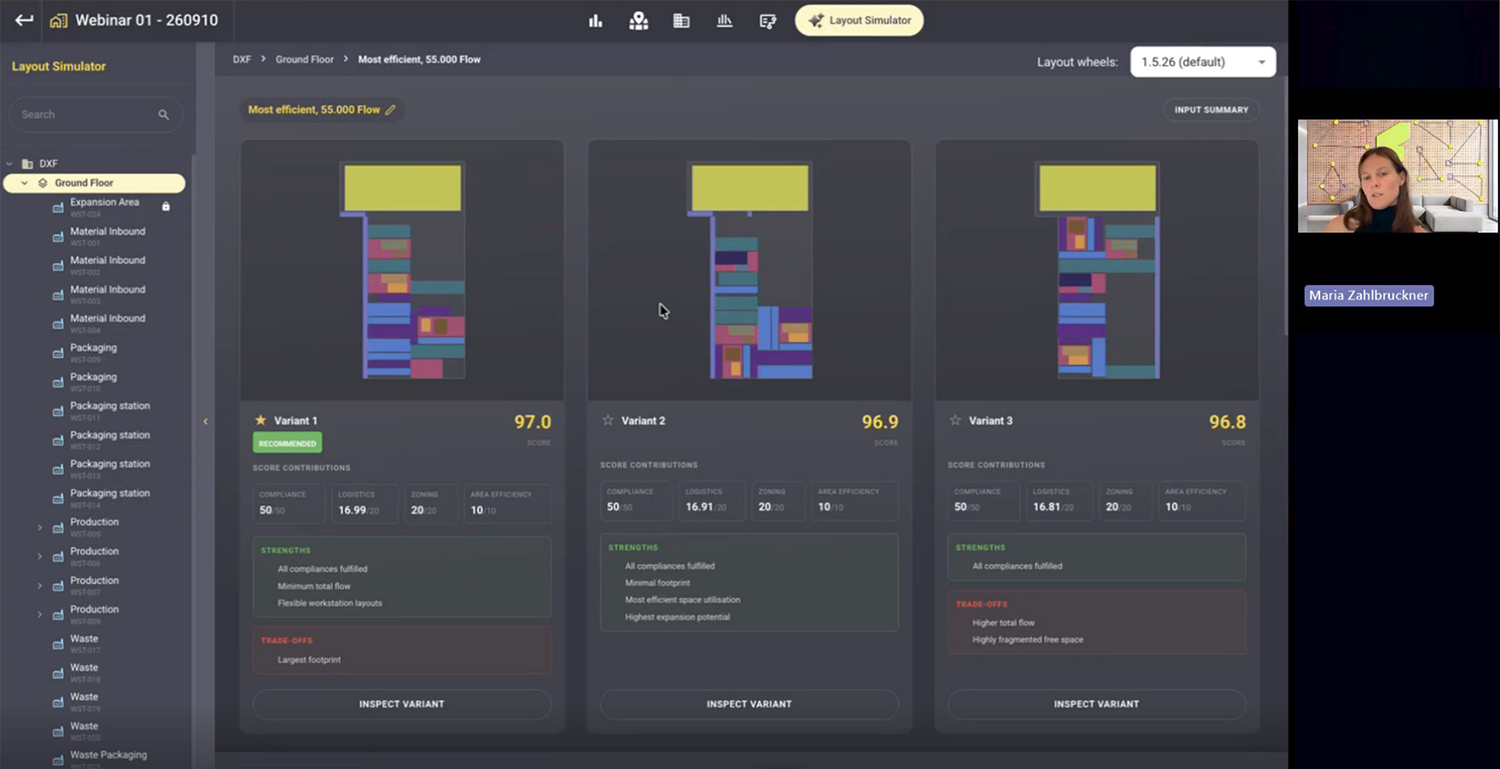1500x769 pixels.
Task: Click the layers icon beside Ground Floor
Action: (x=43, y=183)
